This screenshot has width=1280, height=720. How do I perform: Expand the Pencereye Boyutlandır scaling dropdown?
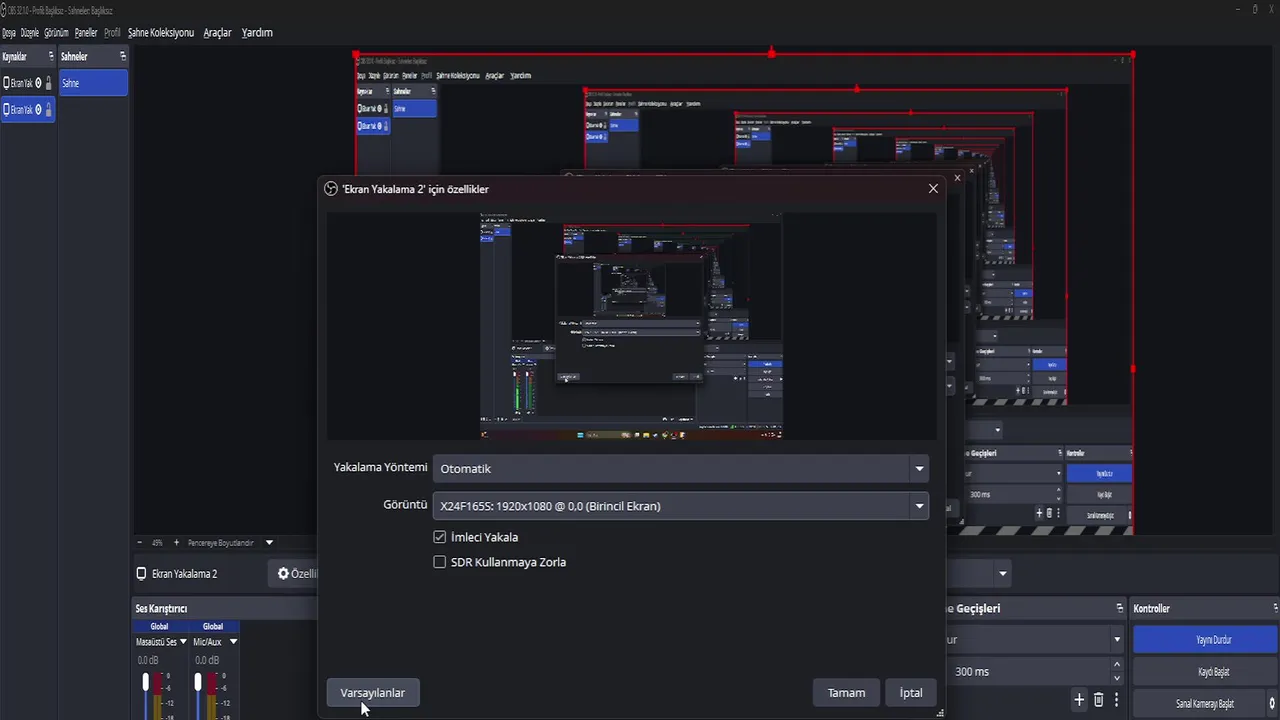click(x=269, y=543)
